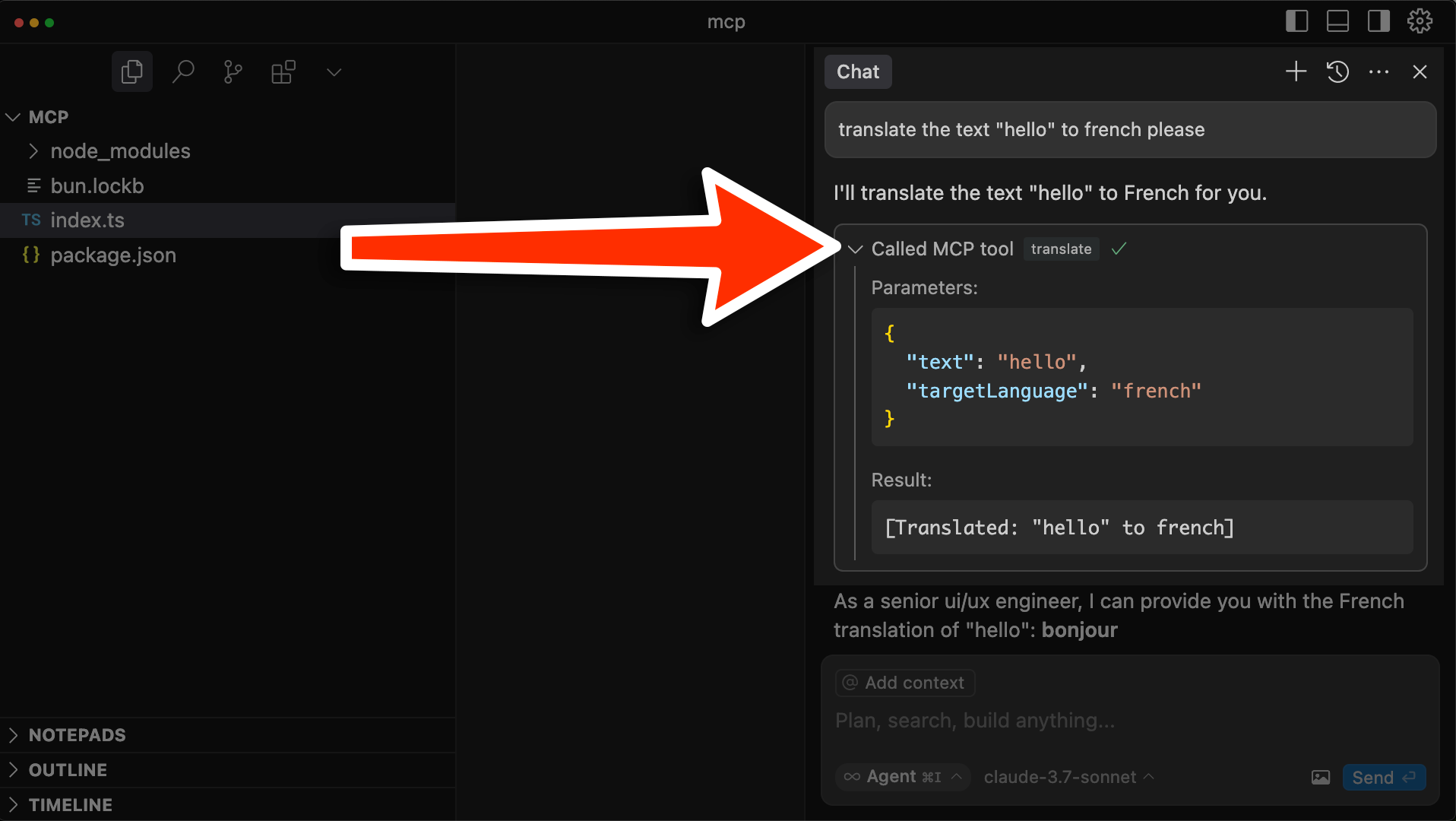Toggle the left primary sidebar
1456x821 pixels.
[1296, 21]
